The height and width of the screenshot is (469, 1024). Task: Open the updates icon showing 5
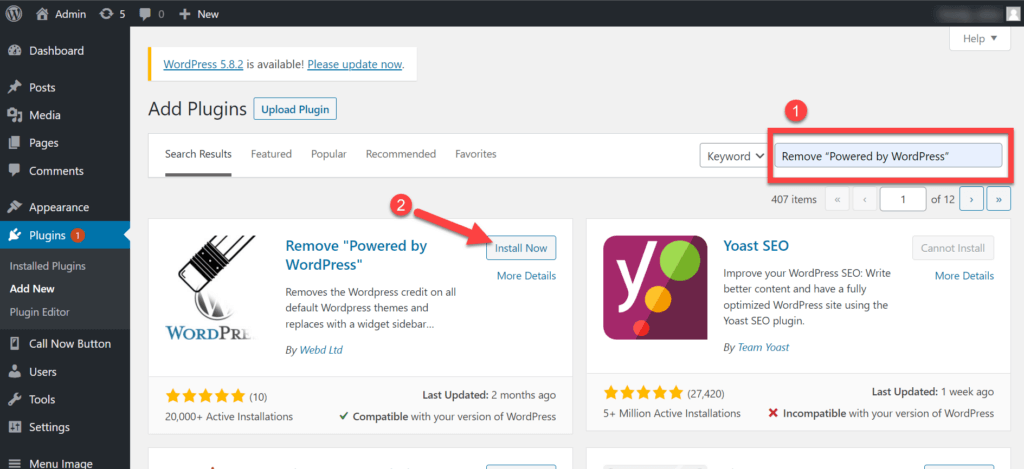106,14
